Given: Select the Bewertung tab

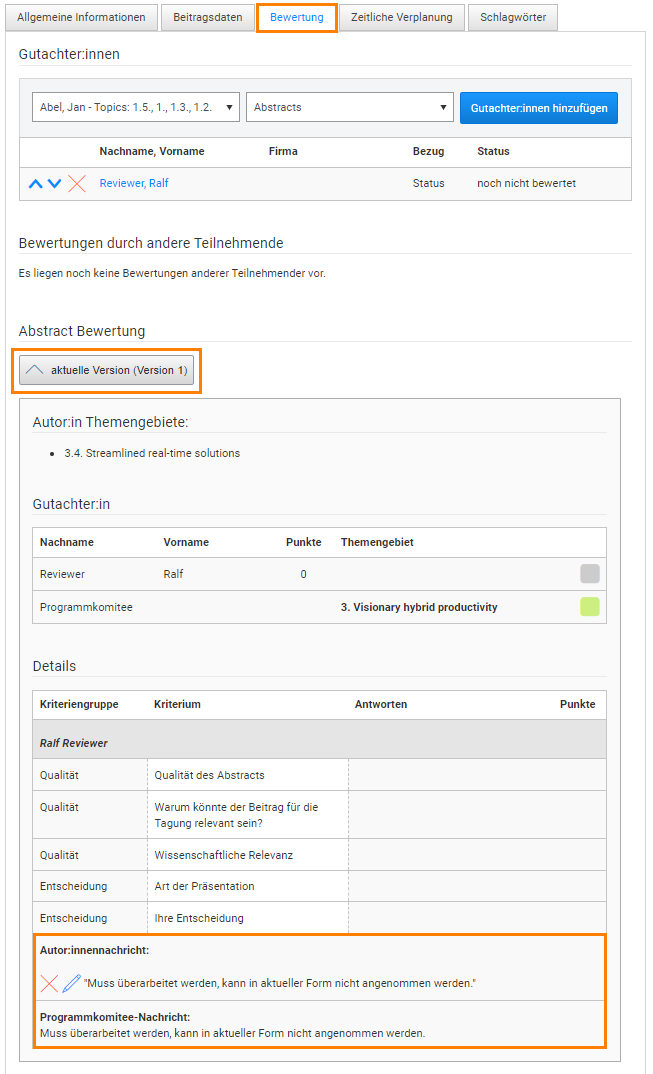Looking at the screenshot, I should coord(297,17).
